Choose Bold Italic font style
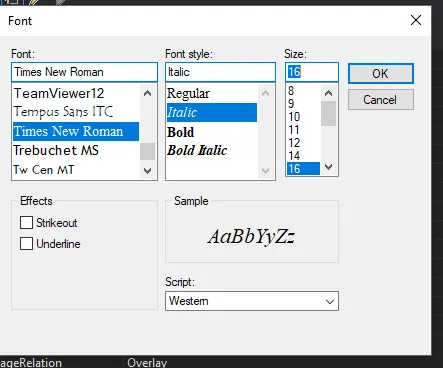 click(x=212, y=150)
